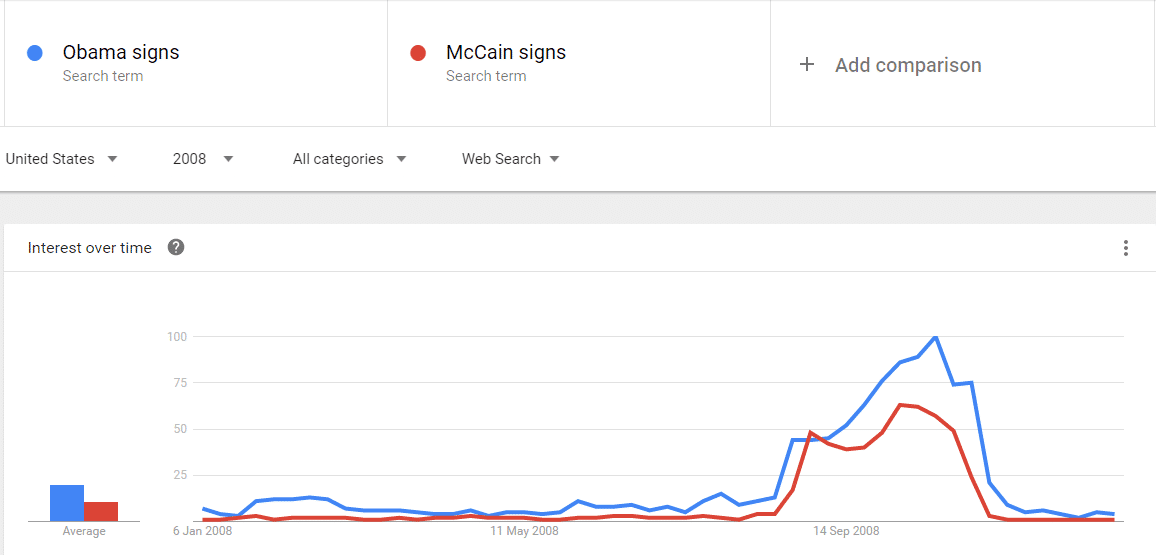Click the 6 Jan 2008 axis label
The image size is (1156, 555).
pyautogui.click(x=203, y=531)
